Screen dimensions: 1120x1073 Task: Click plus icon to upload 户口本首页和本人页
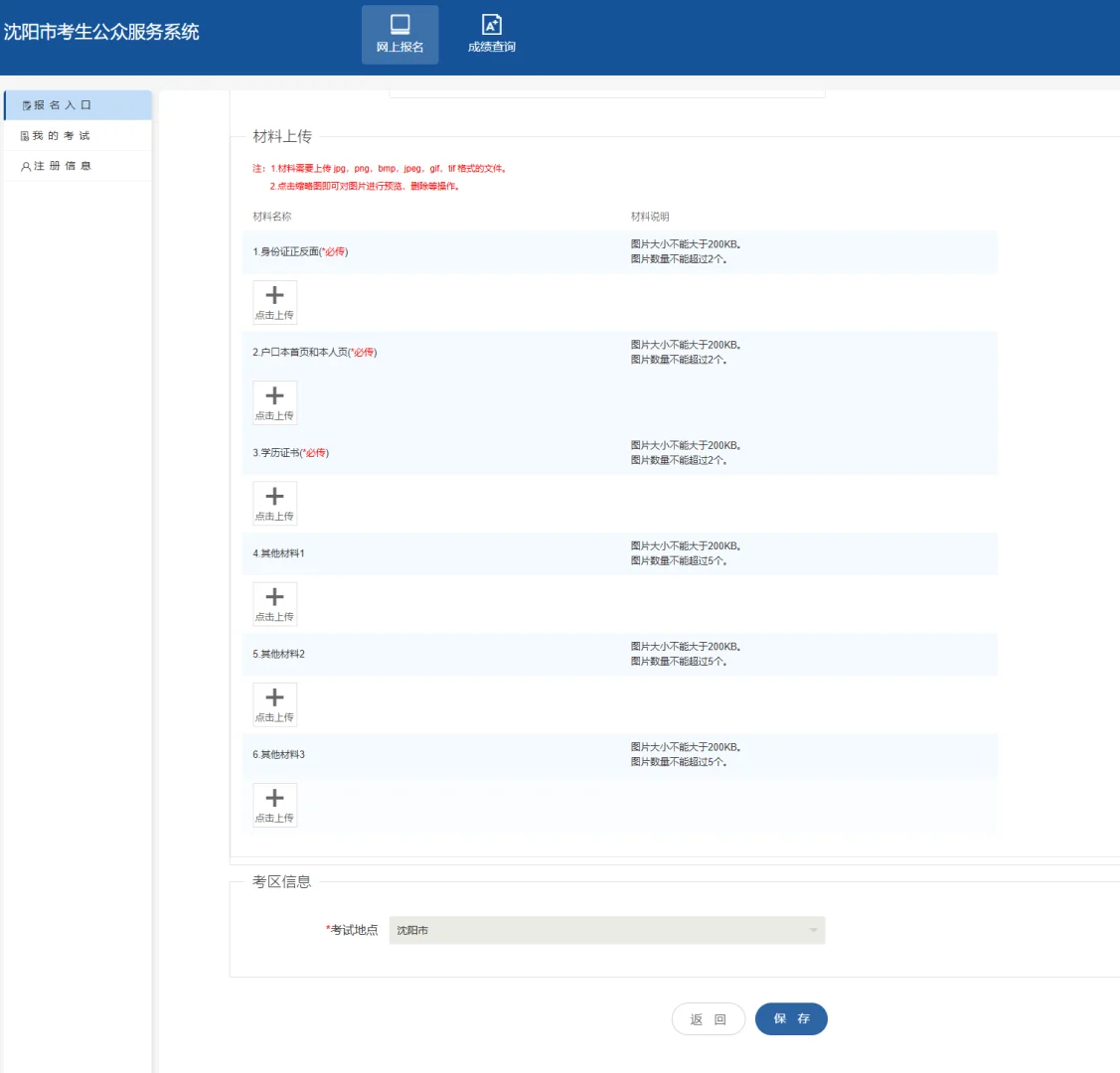(x=274, y=396)
